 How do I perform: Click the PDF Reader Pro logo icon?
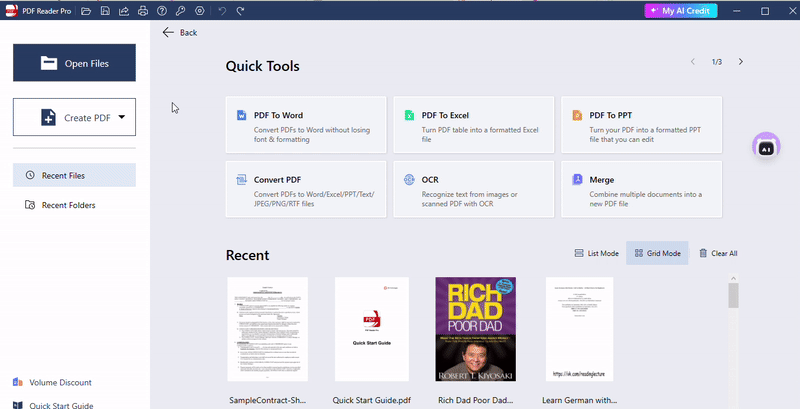click(x=11, y=11)
